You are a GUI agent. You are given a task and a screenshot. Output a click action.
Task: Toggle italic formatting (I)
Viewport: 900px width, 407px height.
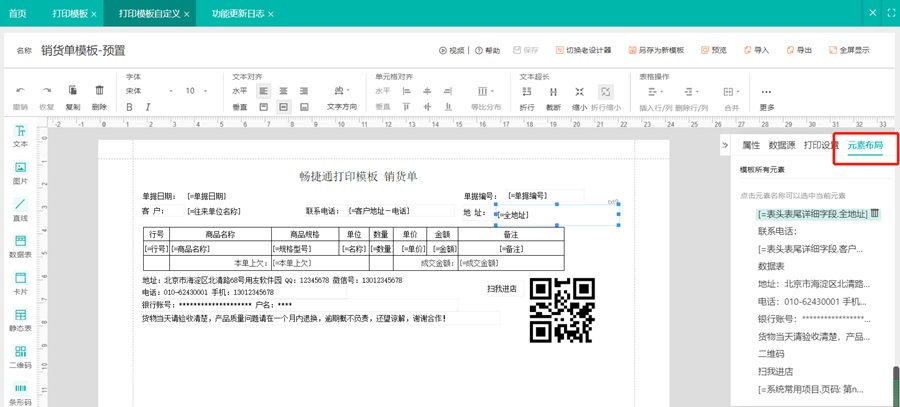point(148,107)
